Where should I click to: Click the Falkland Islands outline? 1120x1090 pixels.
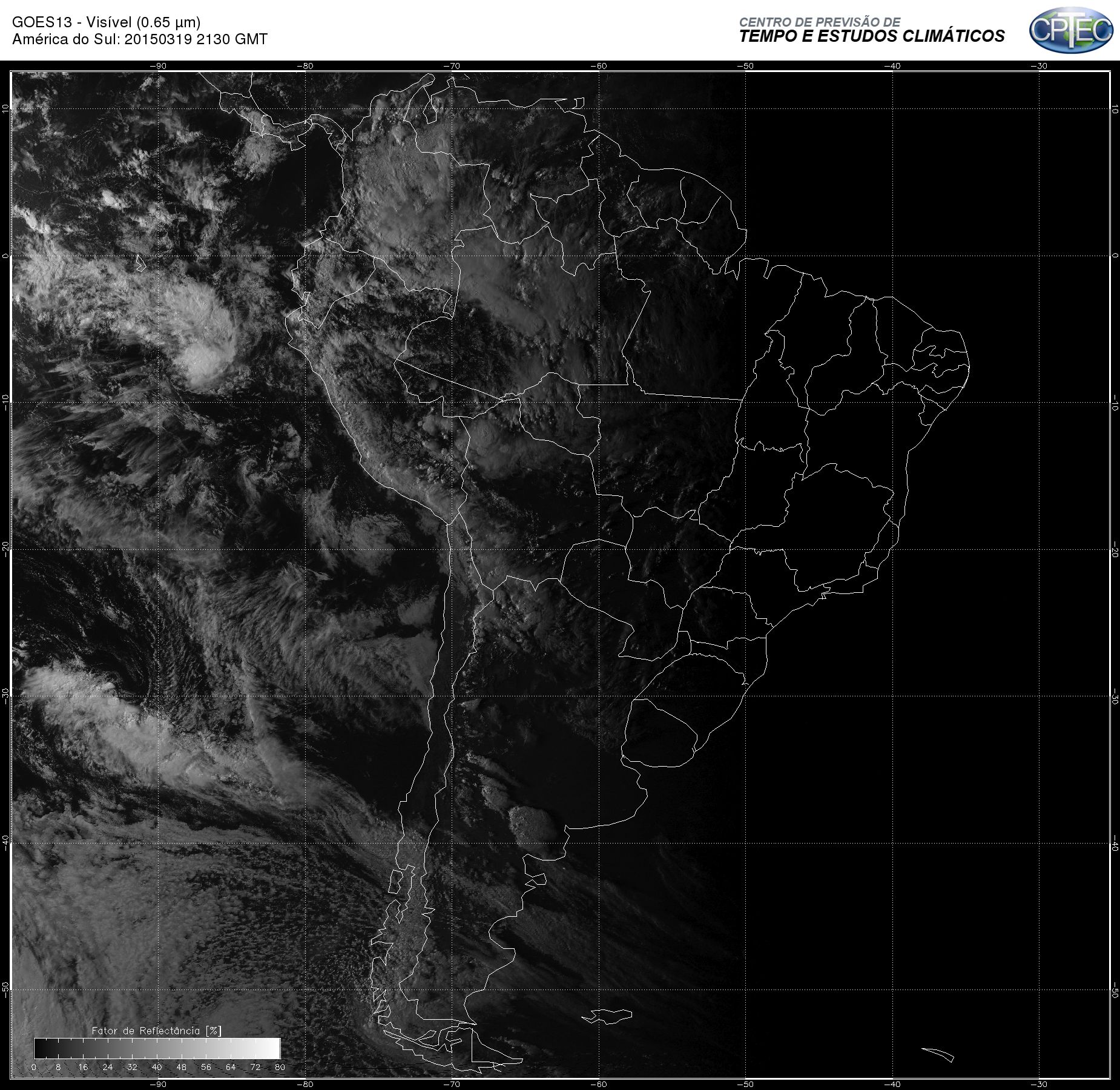[x=607, y=1016]
